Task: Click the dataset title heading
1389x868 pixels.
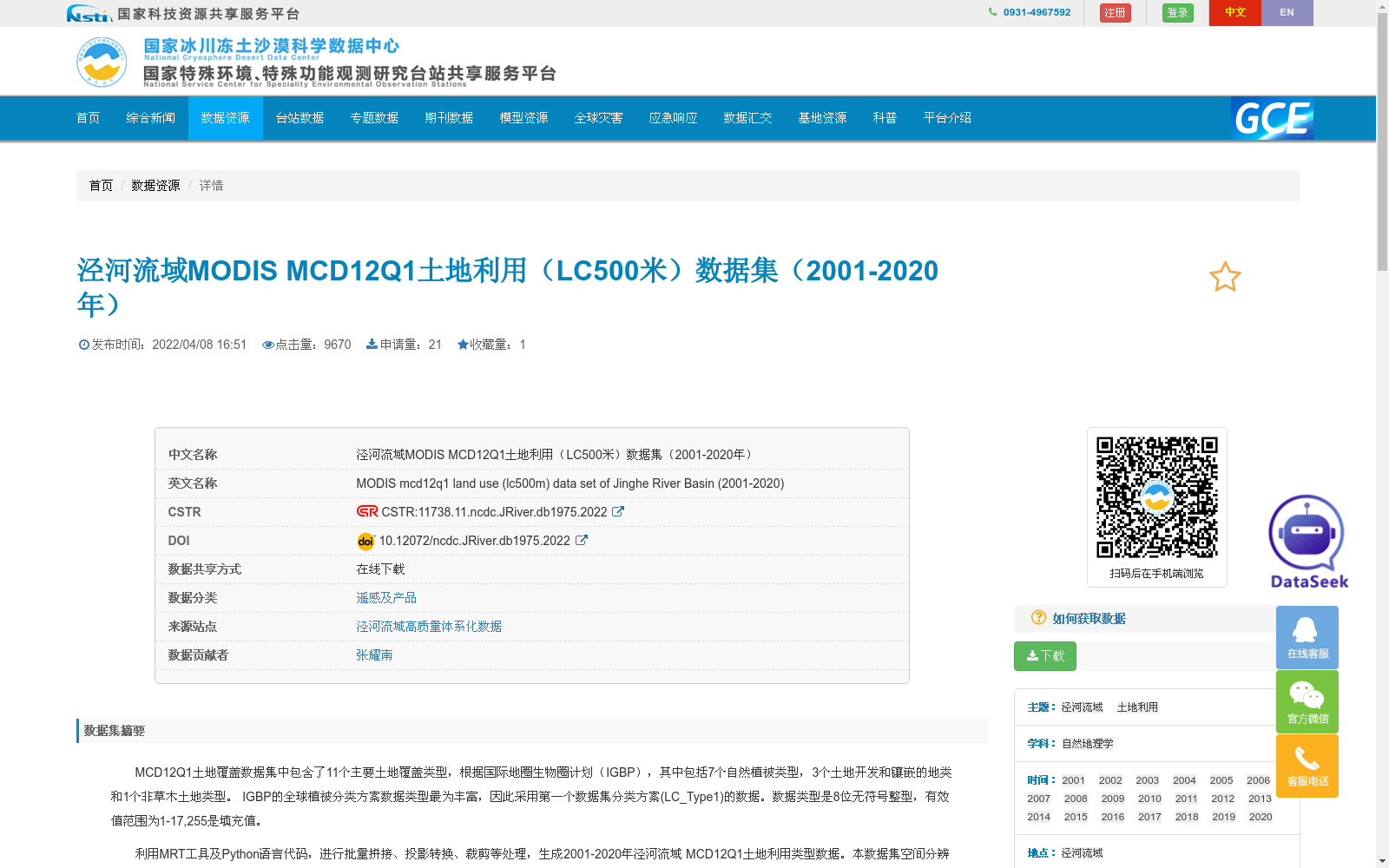Action: (508, 287)
